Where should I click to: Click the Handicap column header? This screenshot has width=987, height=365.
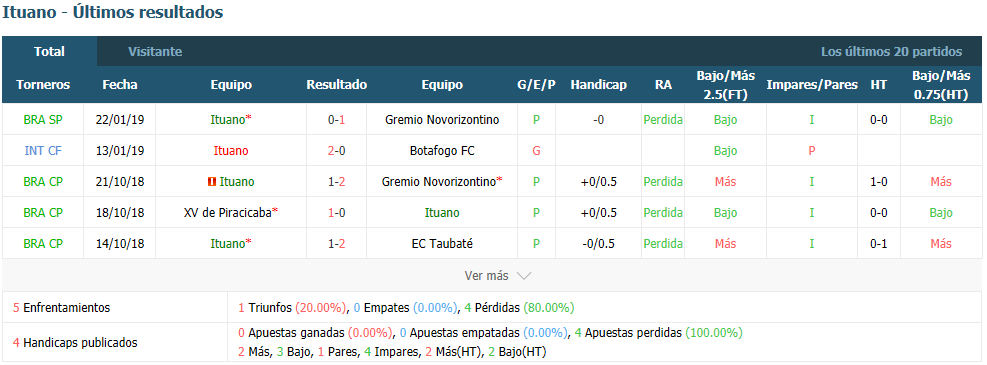[x=599, y=85]
